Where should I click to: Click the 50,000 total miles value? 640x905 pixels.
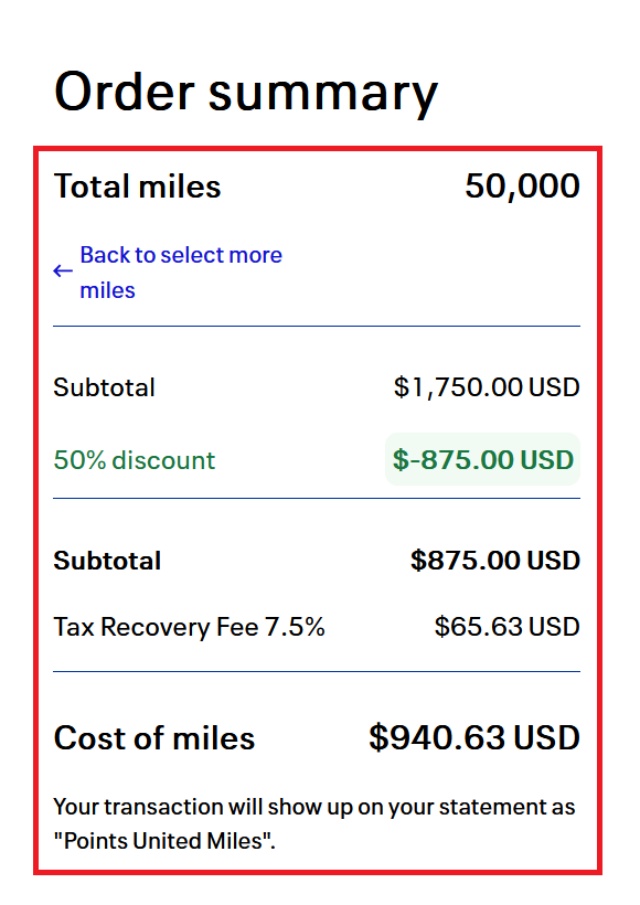click(522, 186)
